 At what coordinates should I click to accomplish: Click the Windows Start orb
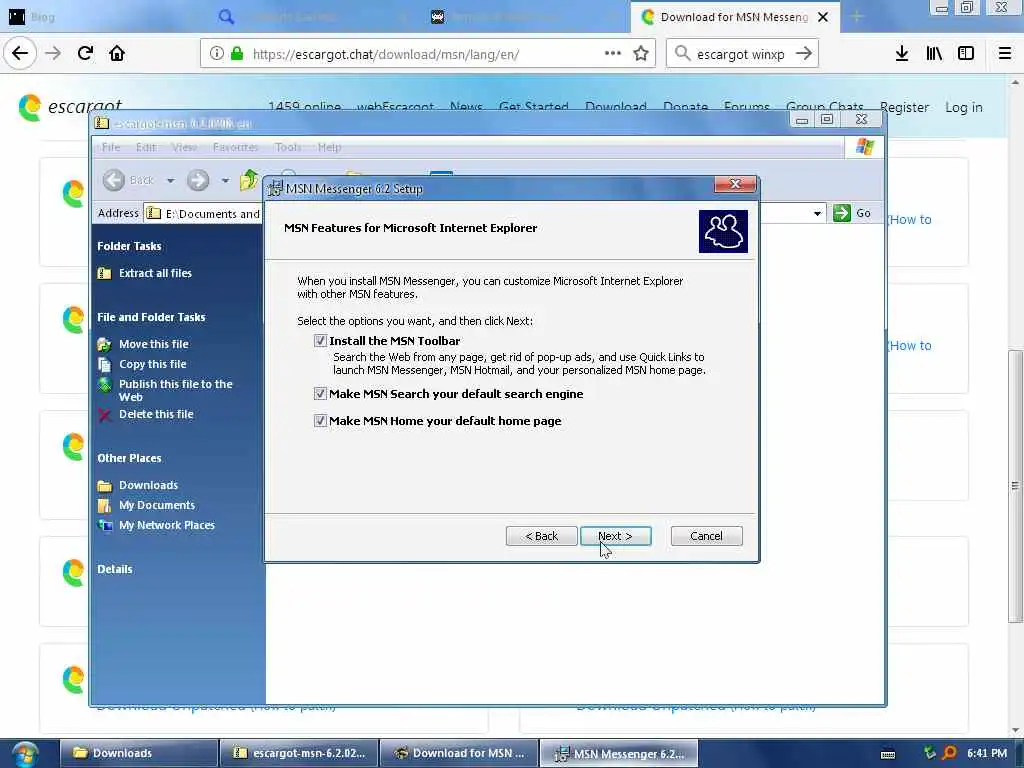pyautogui.click(x=25, y=754)
